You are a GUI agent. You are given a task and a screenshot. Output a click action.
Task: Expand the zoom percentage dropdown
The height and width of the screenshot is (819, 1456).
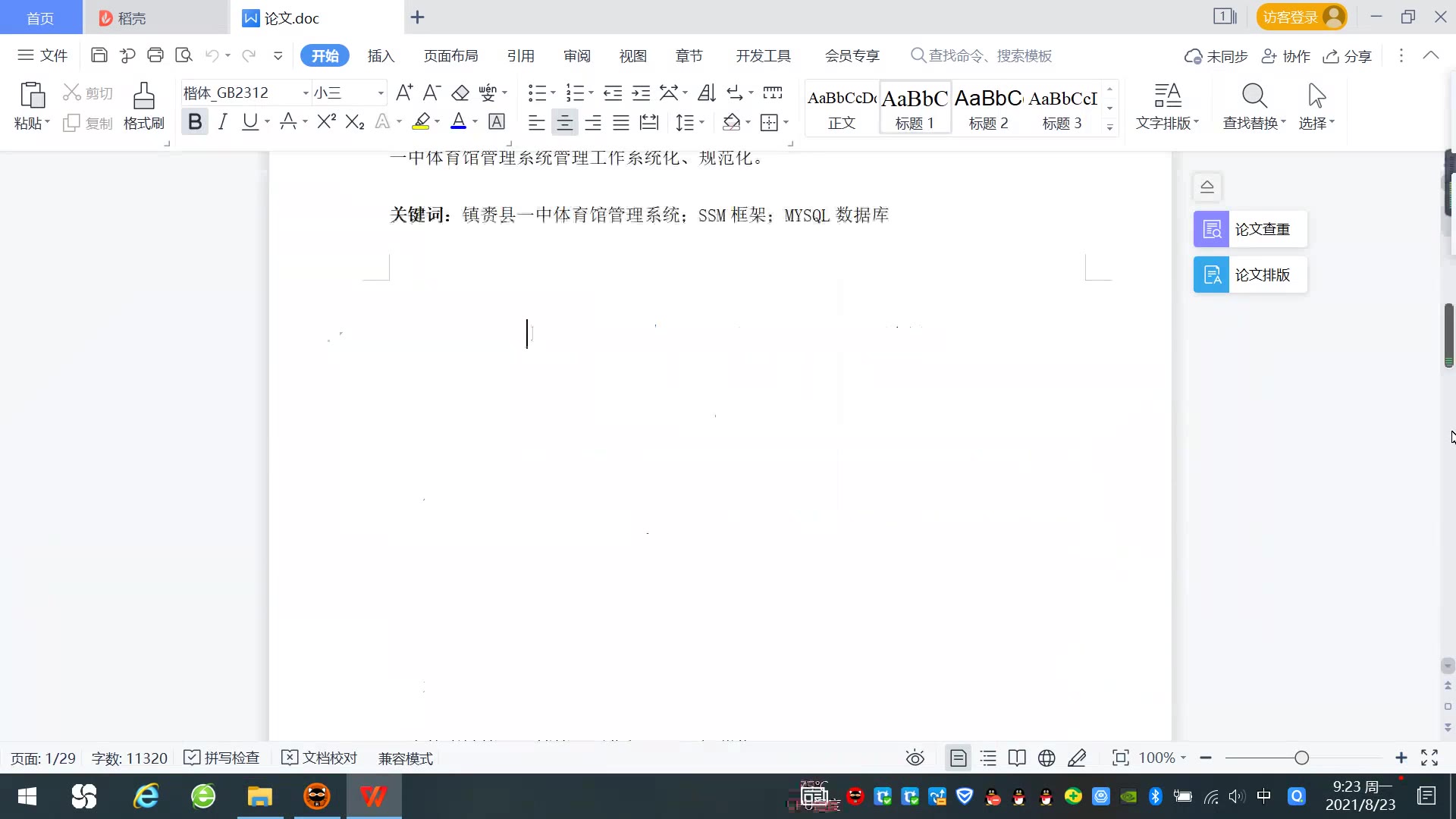coord(1183,758)
